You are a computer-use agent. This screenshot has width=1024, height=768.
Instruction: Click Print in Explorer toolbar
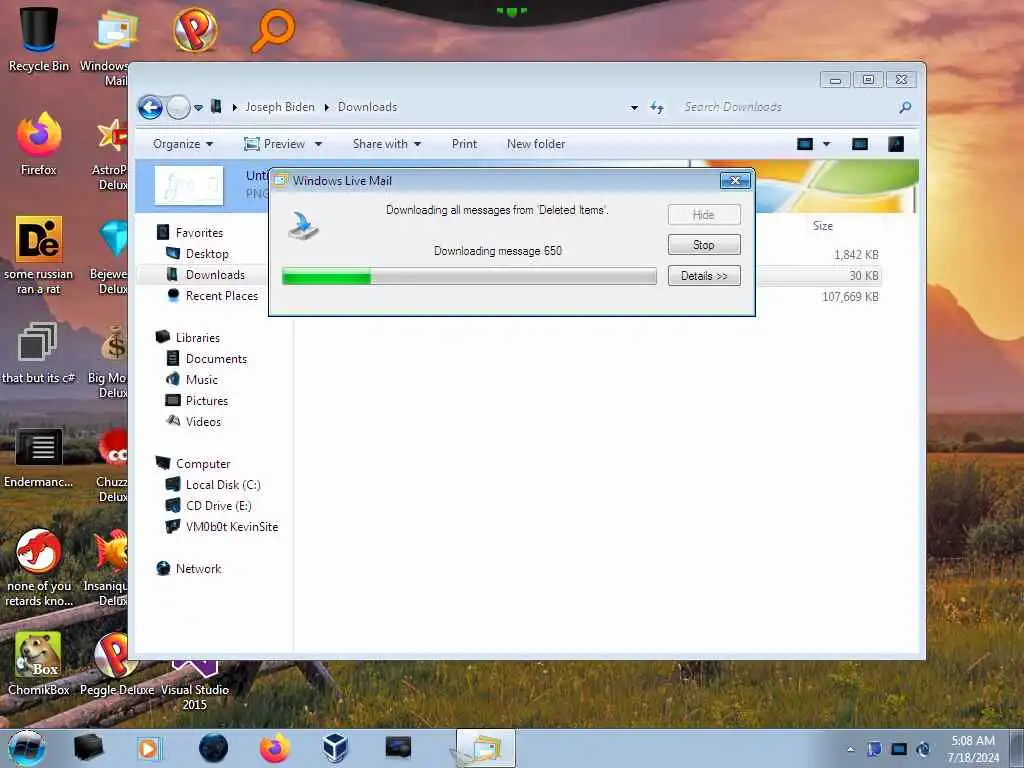[464, 144]
